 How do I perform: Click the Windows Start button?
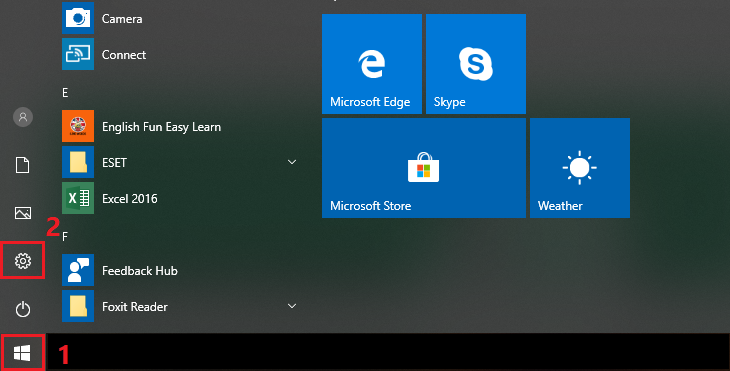[22, 353]
